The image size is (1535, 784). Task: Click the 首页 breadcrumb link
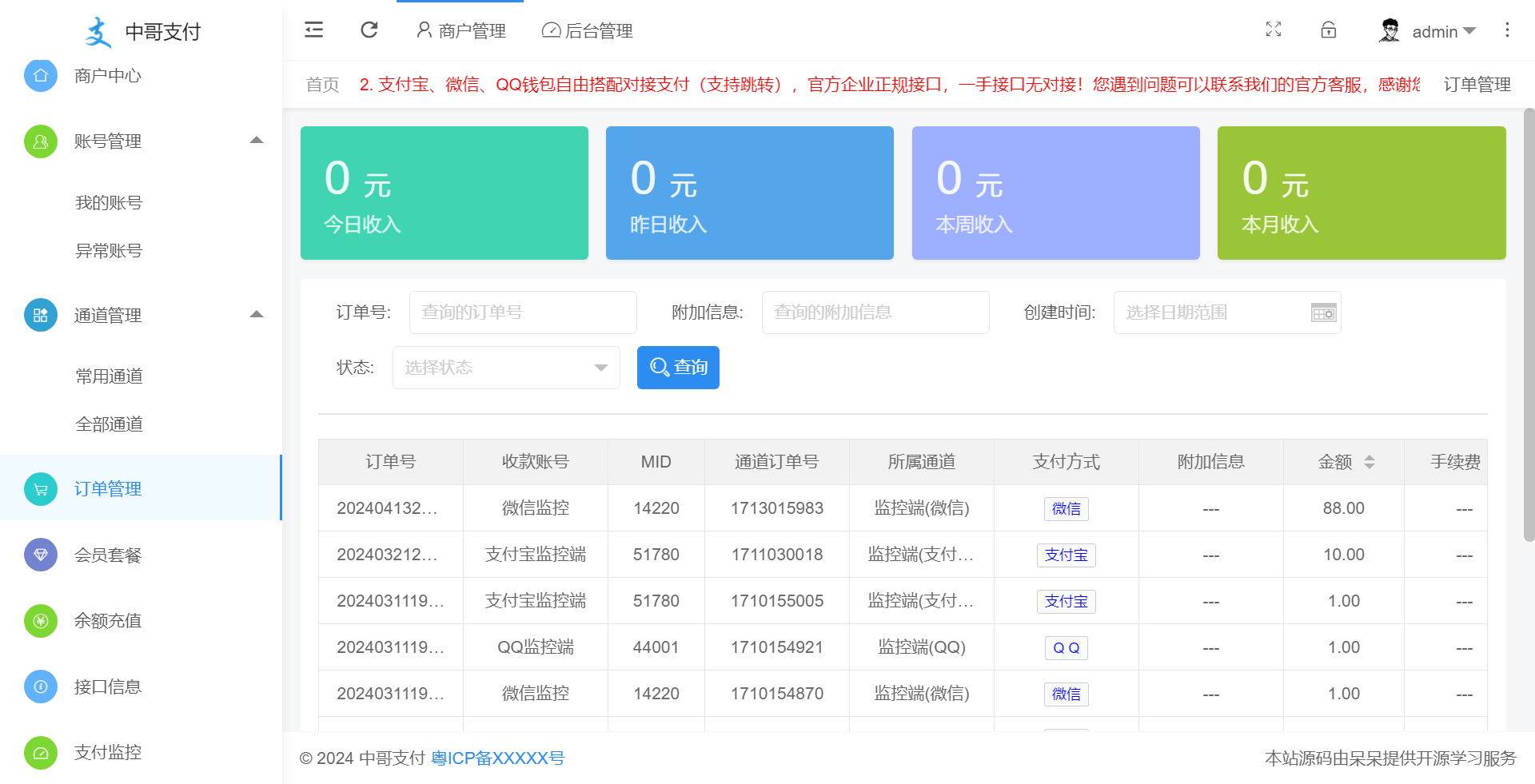pos(323,85)
